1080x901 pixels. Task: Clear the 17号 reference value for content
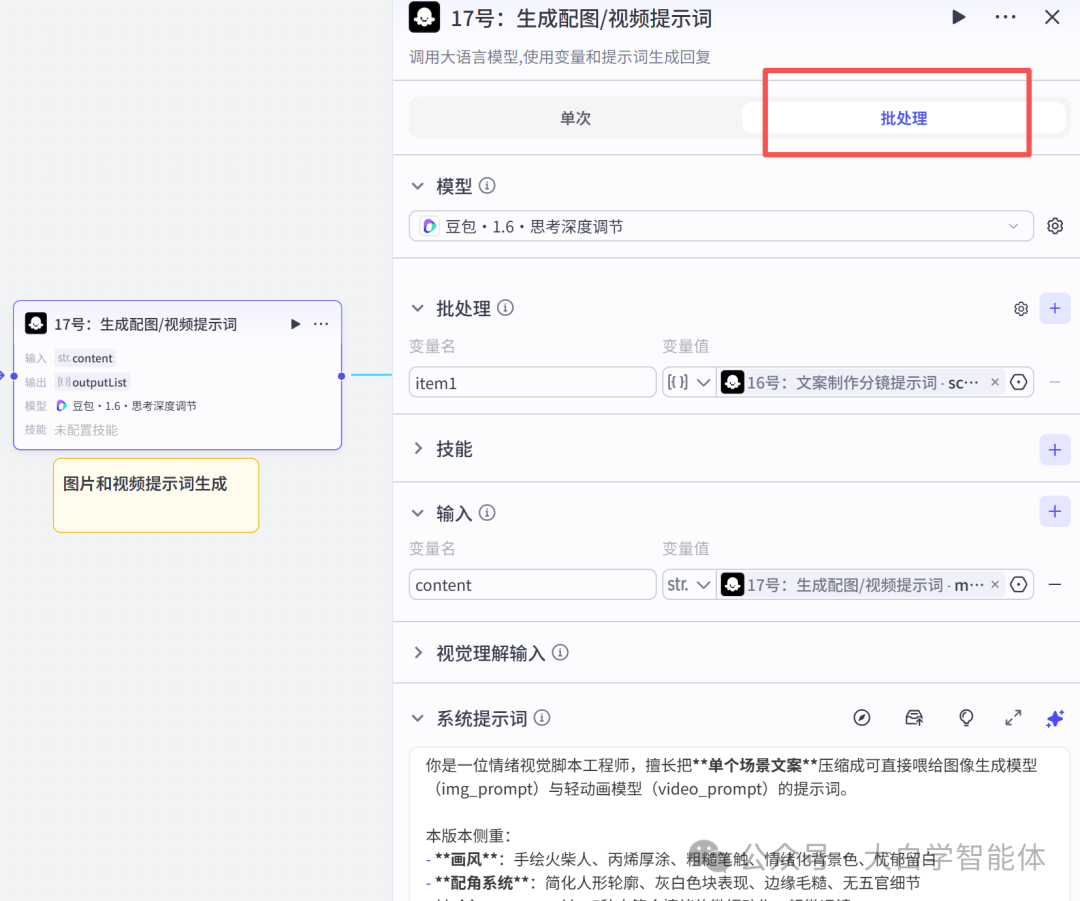click(995, 585)
